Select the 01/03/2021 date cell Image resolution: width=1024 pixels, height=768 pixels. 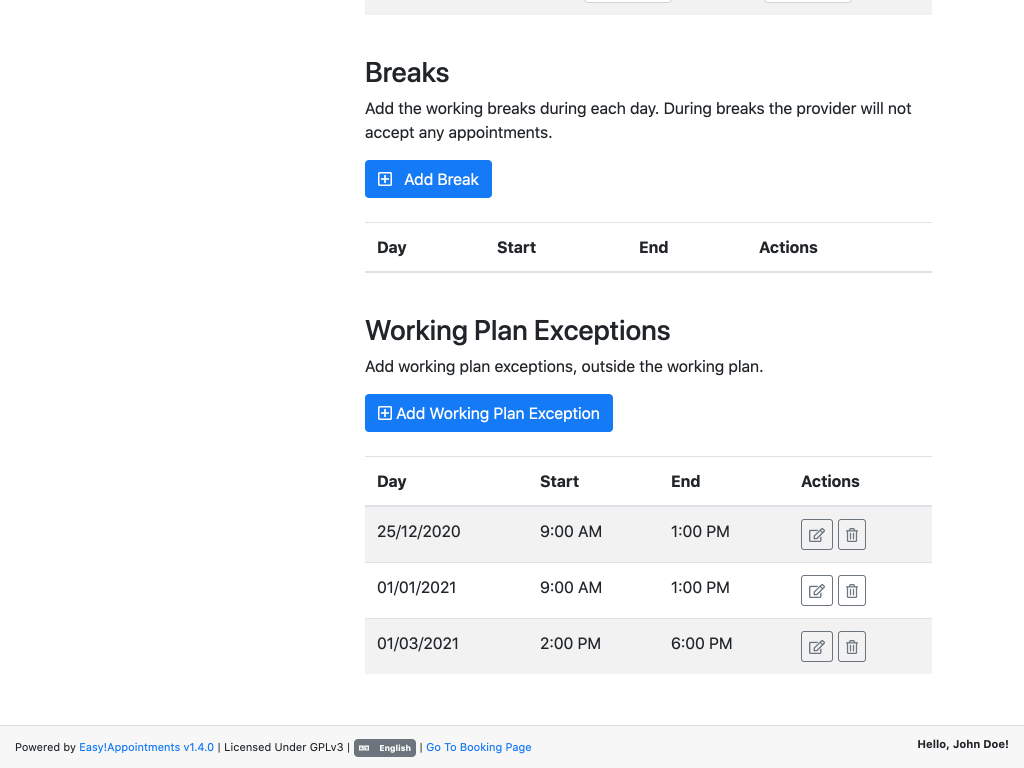pos(418,644)
